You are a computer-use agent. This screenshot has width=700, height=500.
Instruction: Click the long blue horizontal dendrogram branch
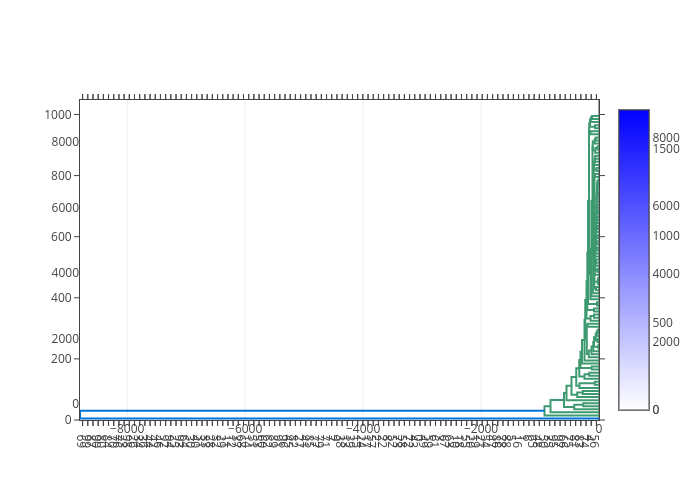(x=300, y=410)
